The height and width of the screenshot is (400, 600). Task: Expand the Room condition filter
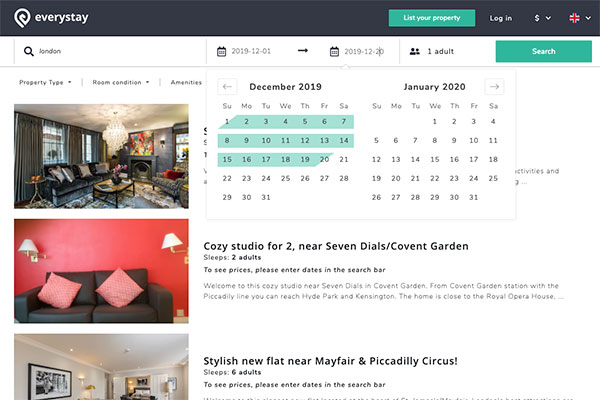tap(121, 82)
